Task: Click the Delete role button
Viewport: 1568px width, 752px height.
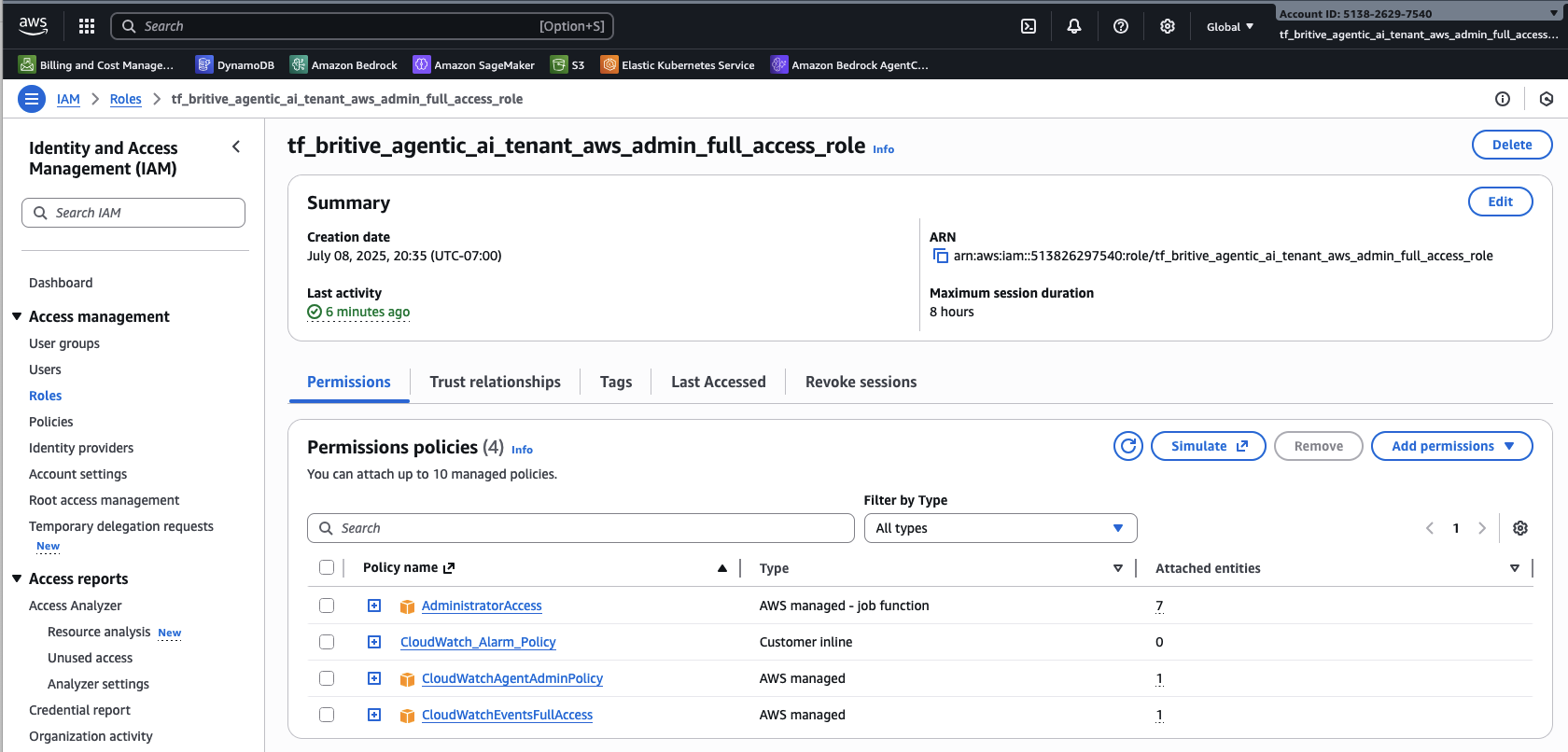Action: (1511, 145)
